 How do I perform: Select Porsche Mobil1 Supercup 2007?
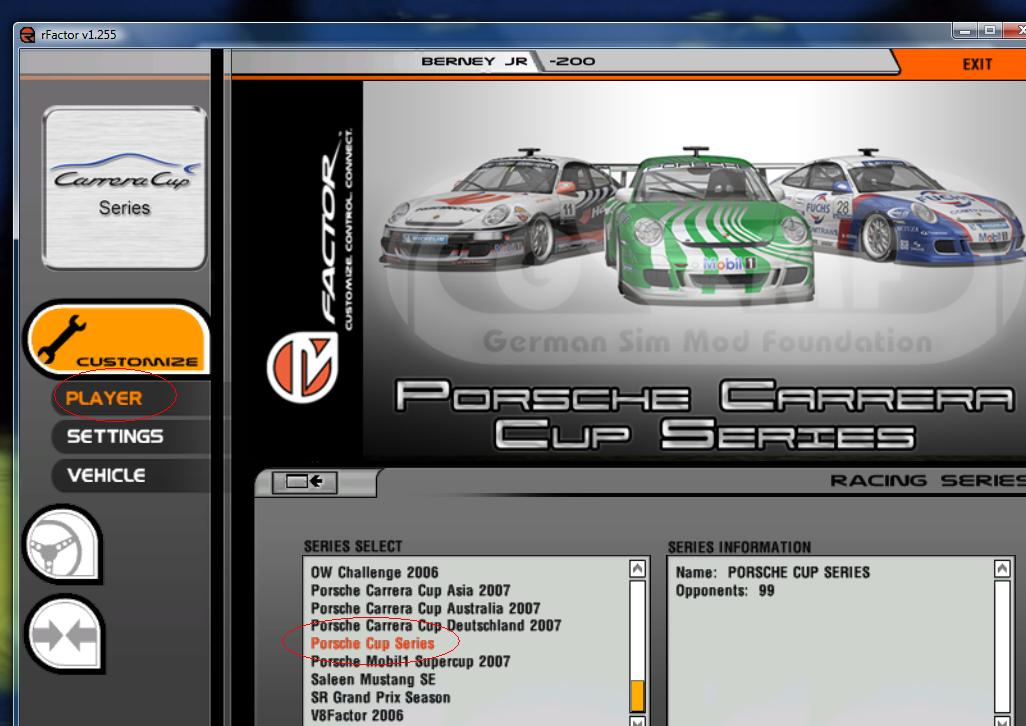tap(410, 662)
